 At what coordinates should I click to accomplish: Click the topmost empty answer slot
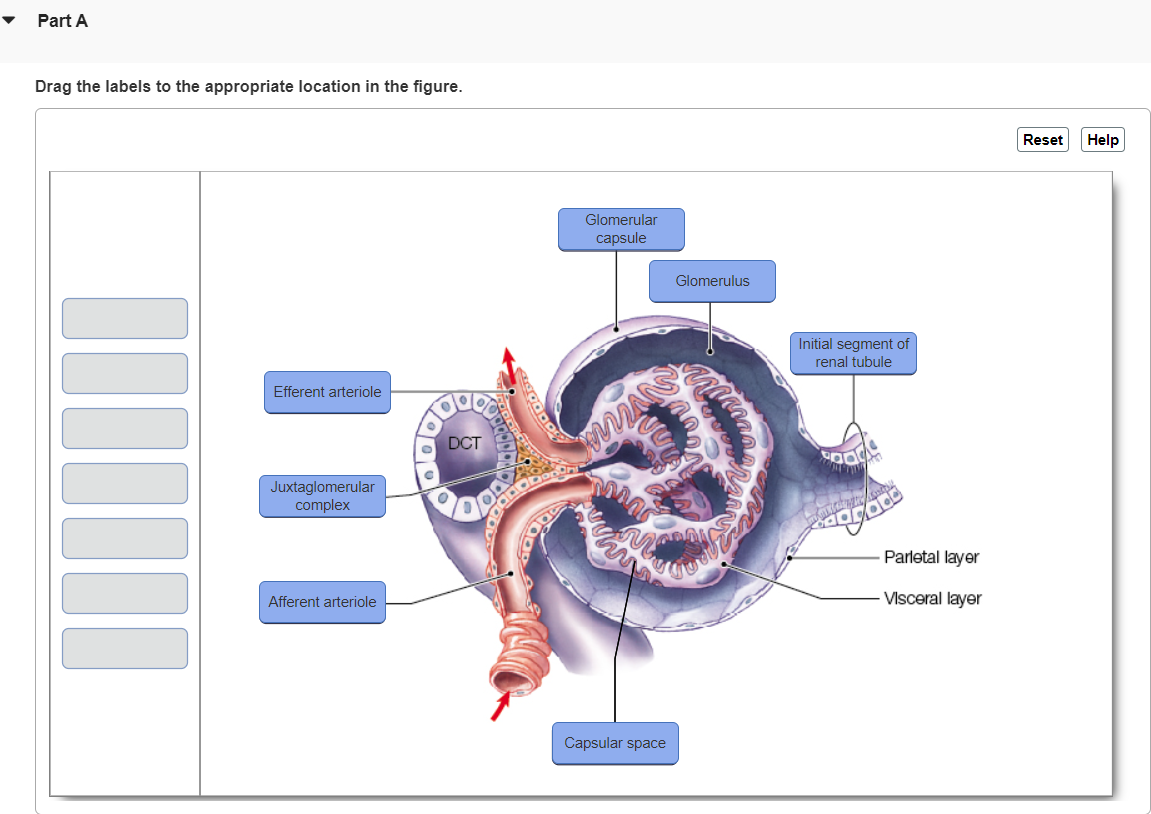[x=124, y=318]
